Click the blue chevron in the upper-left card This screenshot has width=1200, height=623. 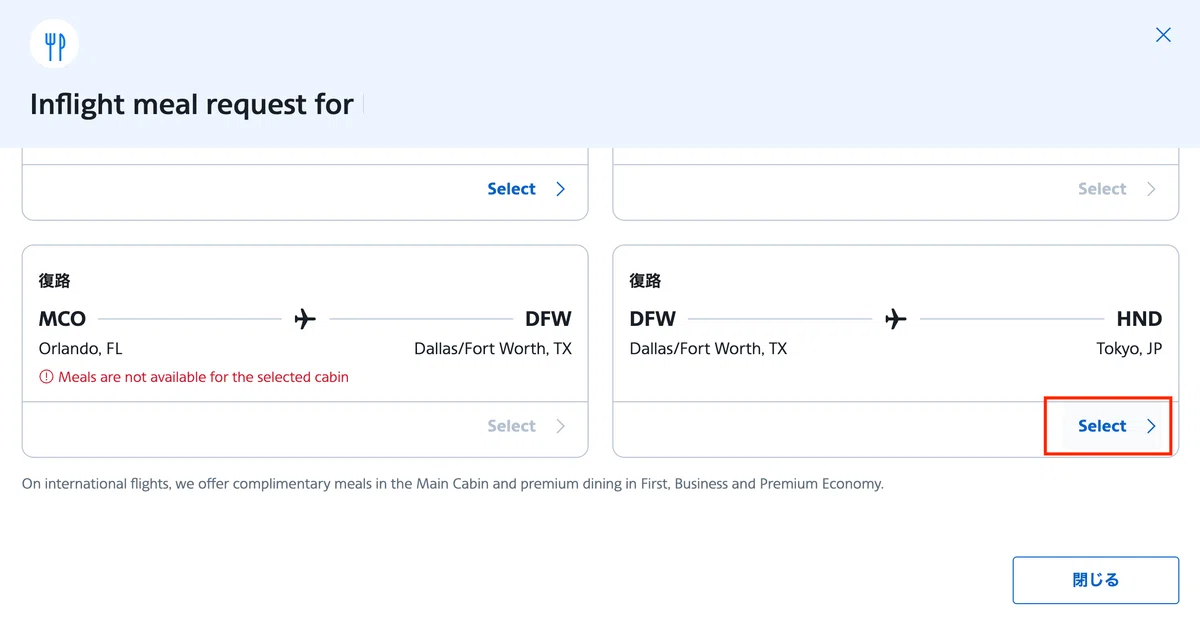[560, 189]
